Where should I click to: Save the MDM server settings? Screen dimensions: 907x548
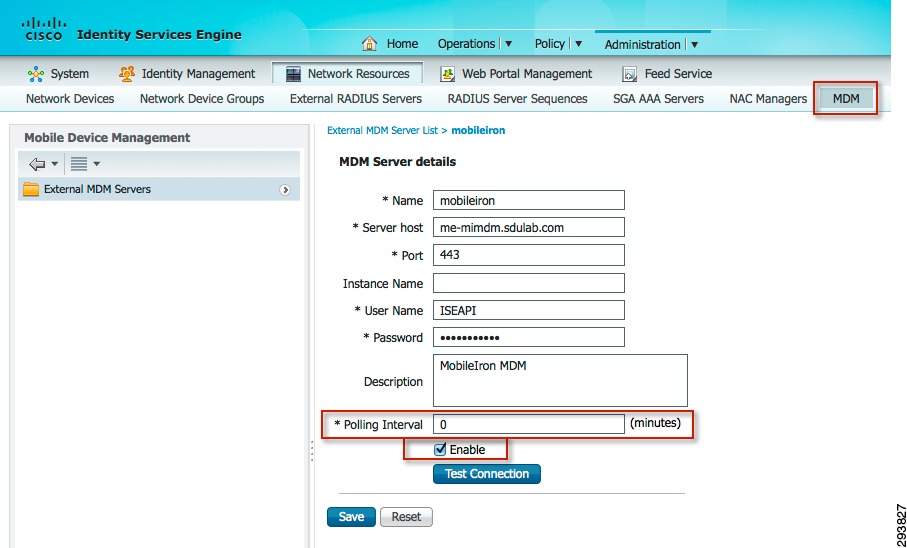(351, 517)
